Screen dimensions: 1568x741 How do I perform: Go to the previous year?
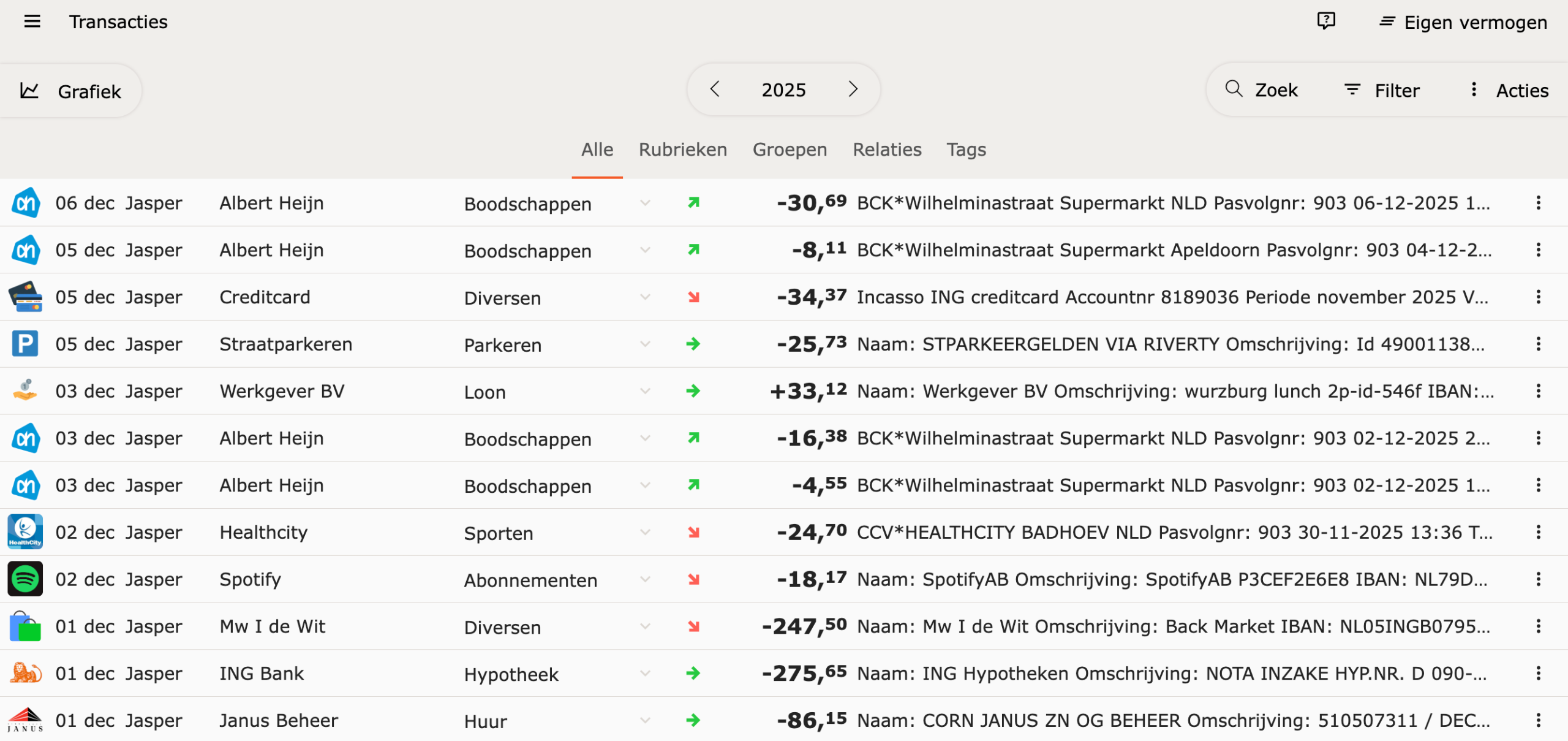pos(715,89)
